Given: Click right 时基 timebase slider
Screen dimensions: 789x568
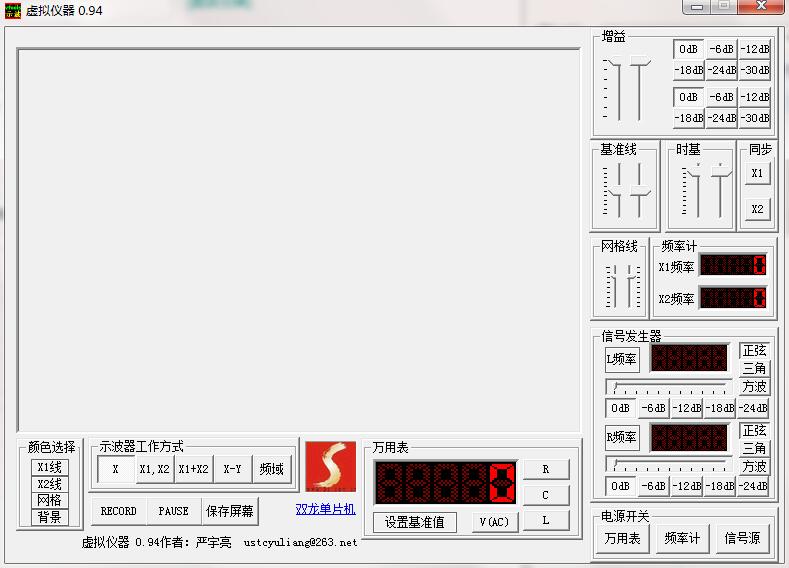Looking at the screenshot, I should click(721, 190).
